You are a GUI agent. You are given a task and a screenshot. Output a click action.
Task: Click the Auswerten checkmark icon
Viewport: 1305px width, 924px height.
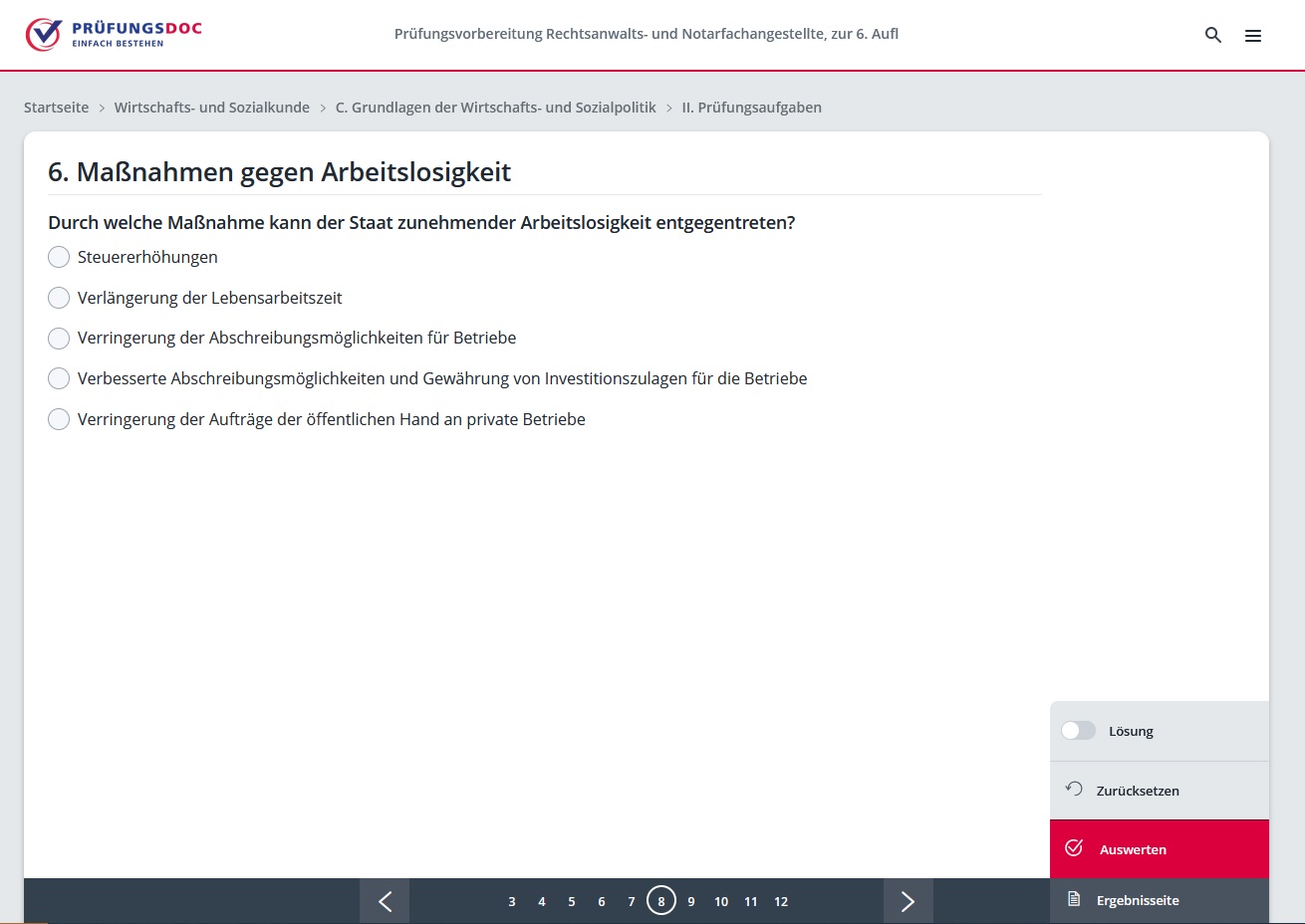(1074, 848)
